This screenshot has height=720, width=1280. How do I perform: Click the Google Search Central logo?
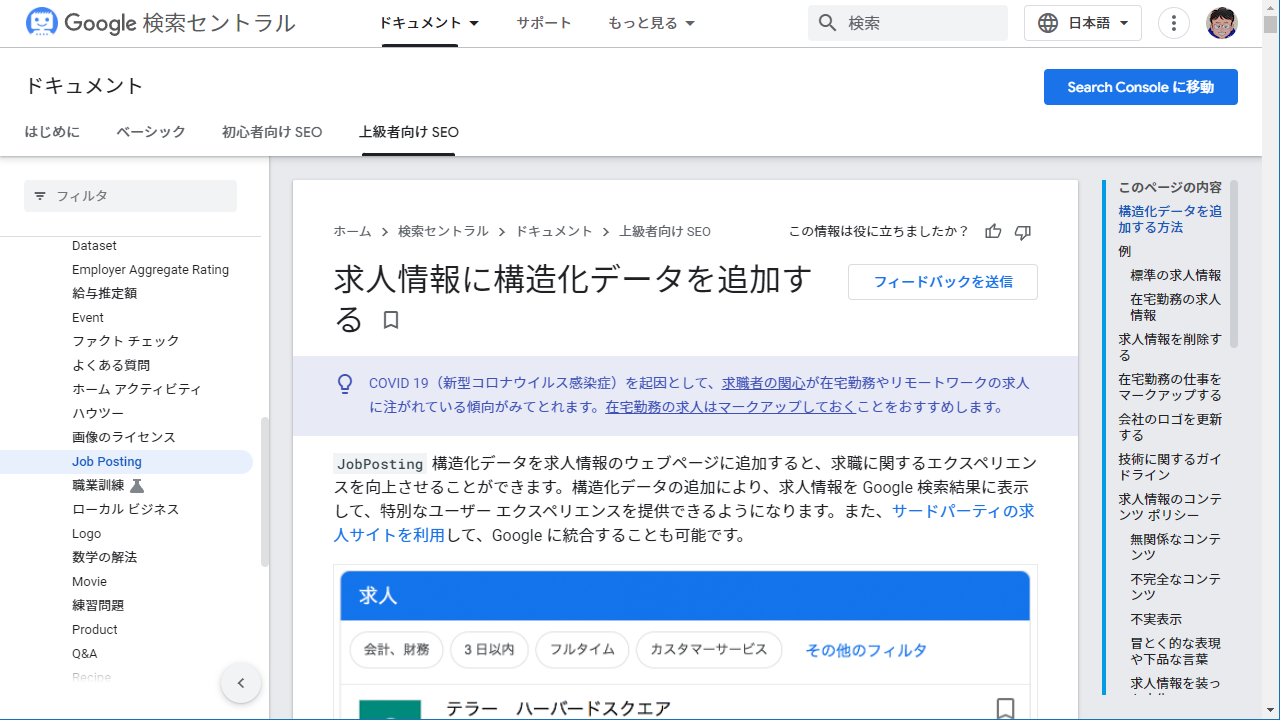click(x=160, y=23)
